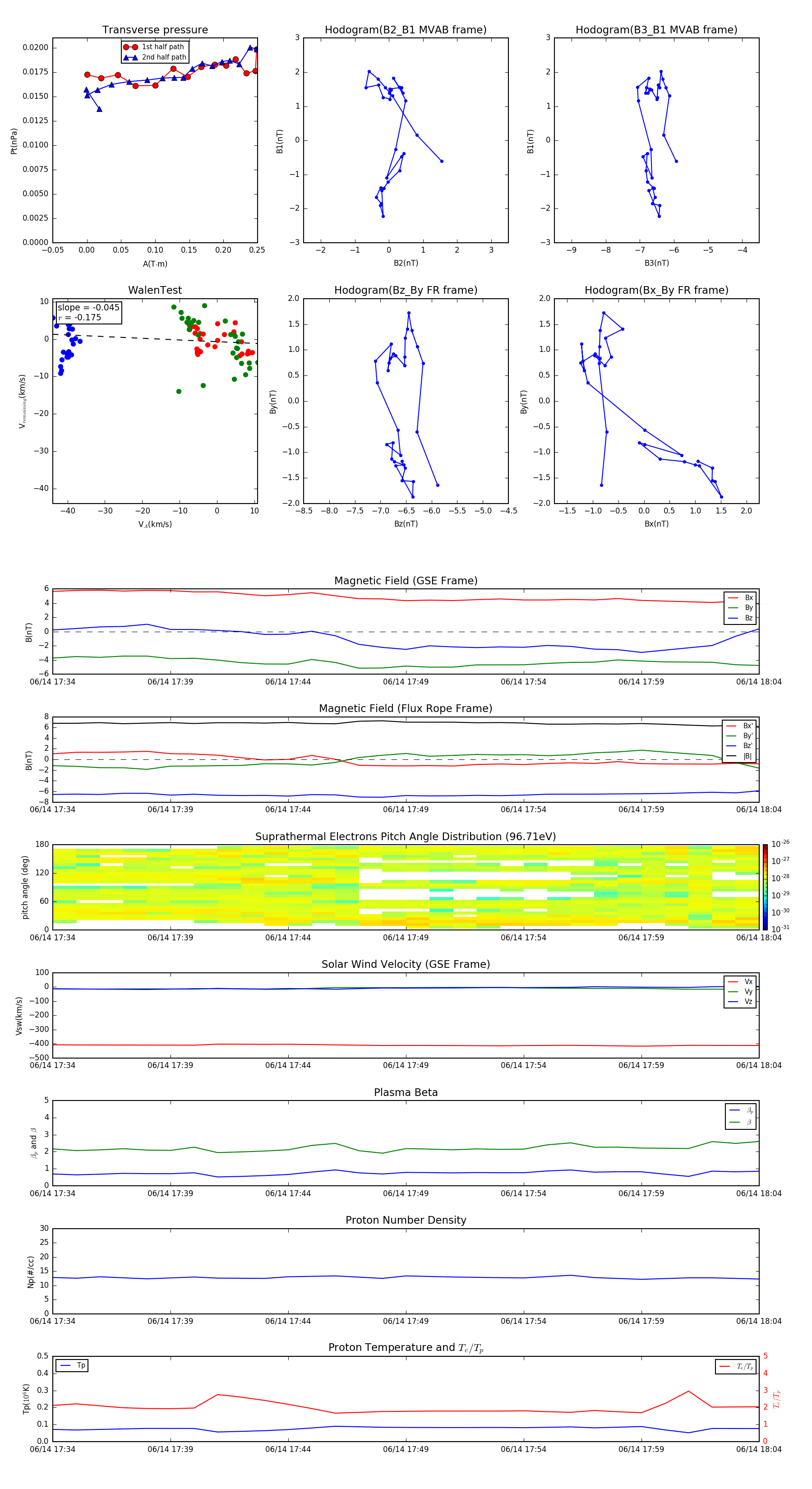The image size is (812, 1489).
Task: Click the 'Hodogram(Bz_By FR frame)' title
Action: pos(406,290)
